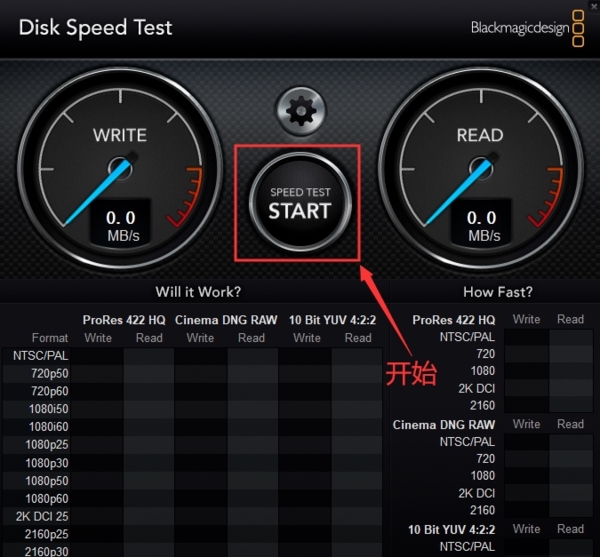Click the Will it Work ProRes 422 HQ header
Screen dimensions: 600x557
tap(124, 320)
